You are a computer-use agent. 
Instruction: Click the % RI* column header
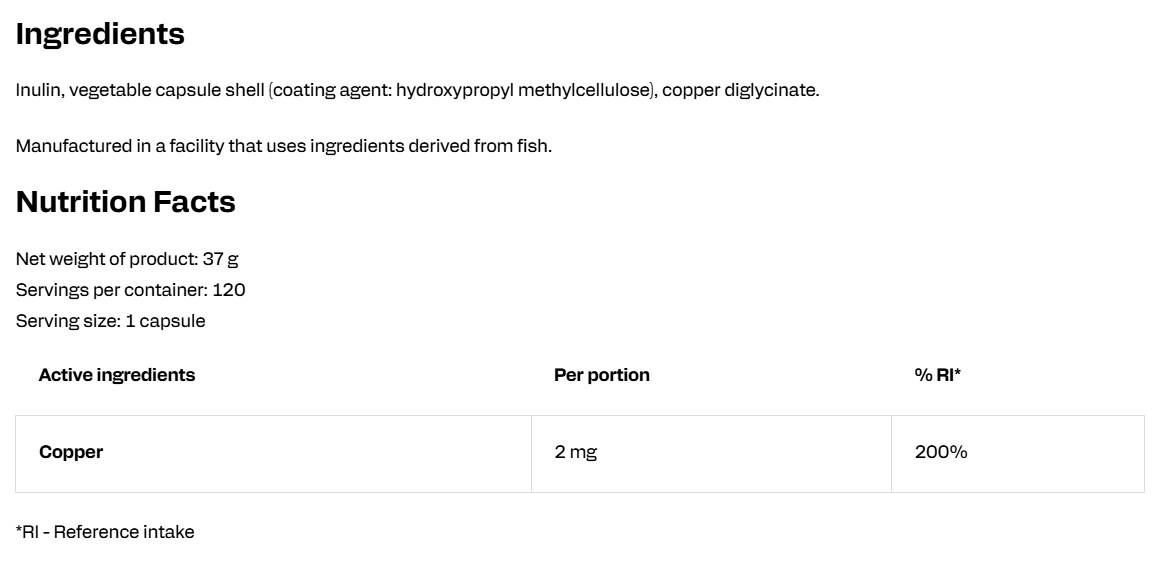[937, 375]
